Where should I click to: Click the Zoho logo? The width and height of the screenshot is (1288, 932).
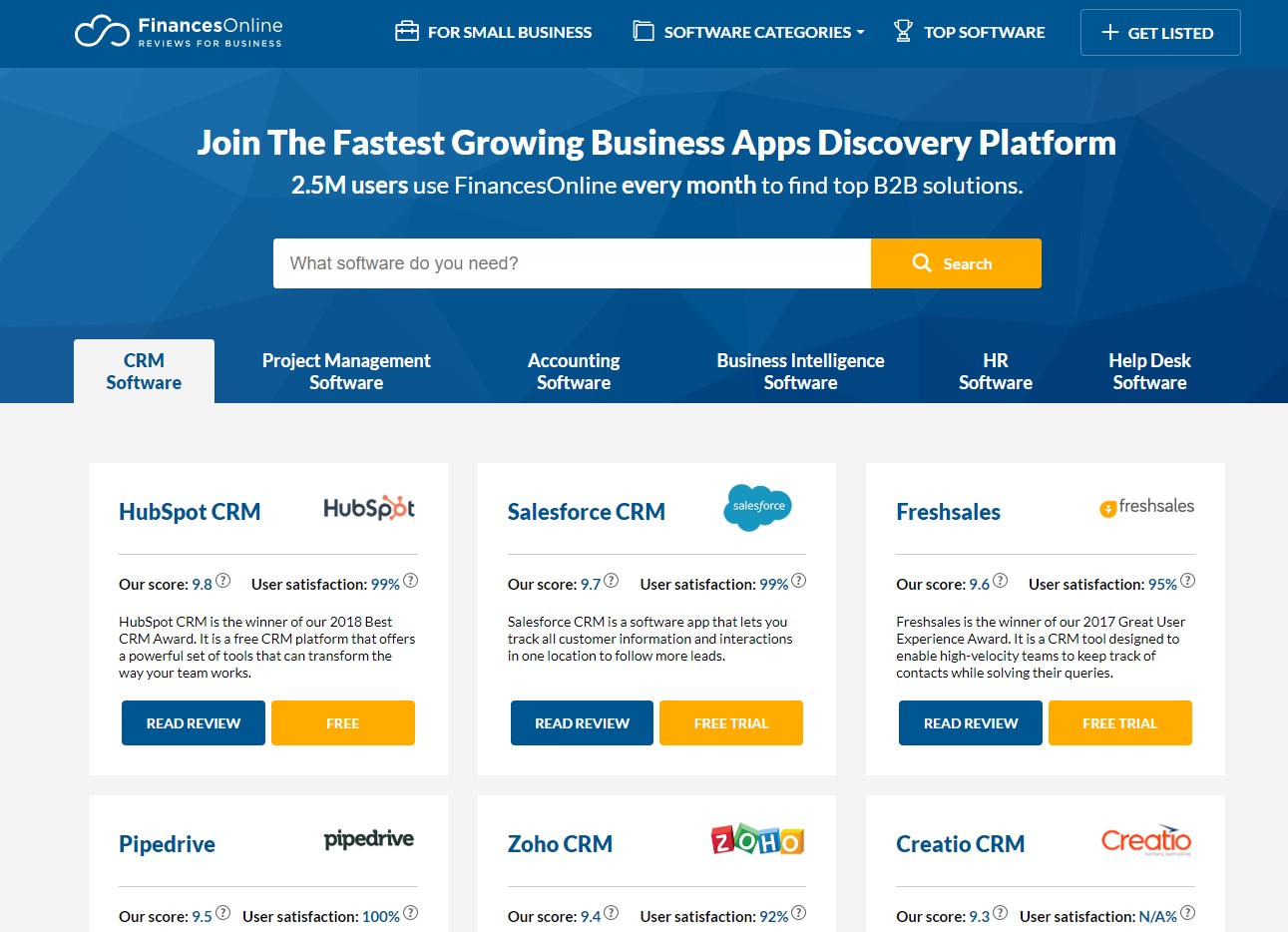(757, 840)
